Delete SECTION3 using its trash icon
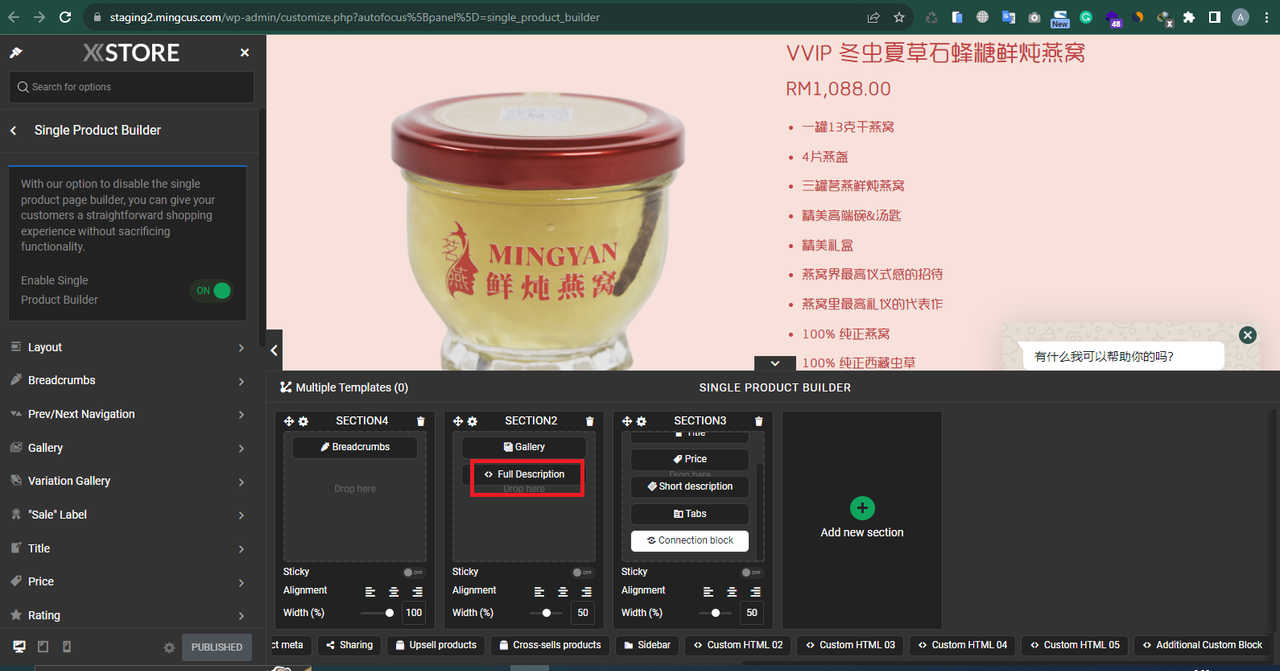The width and height of the screenshot is (1280, 671). click(758, 421)
